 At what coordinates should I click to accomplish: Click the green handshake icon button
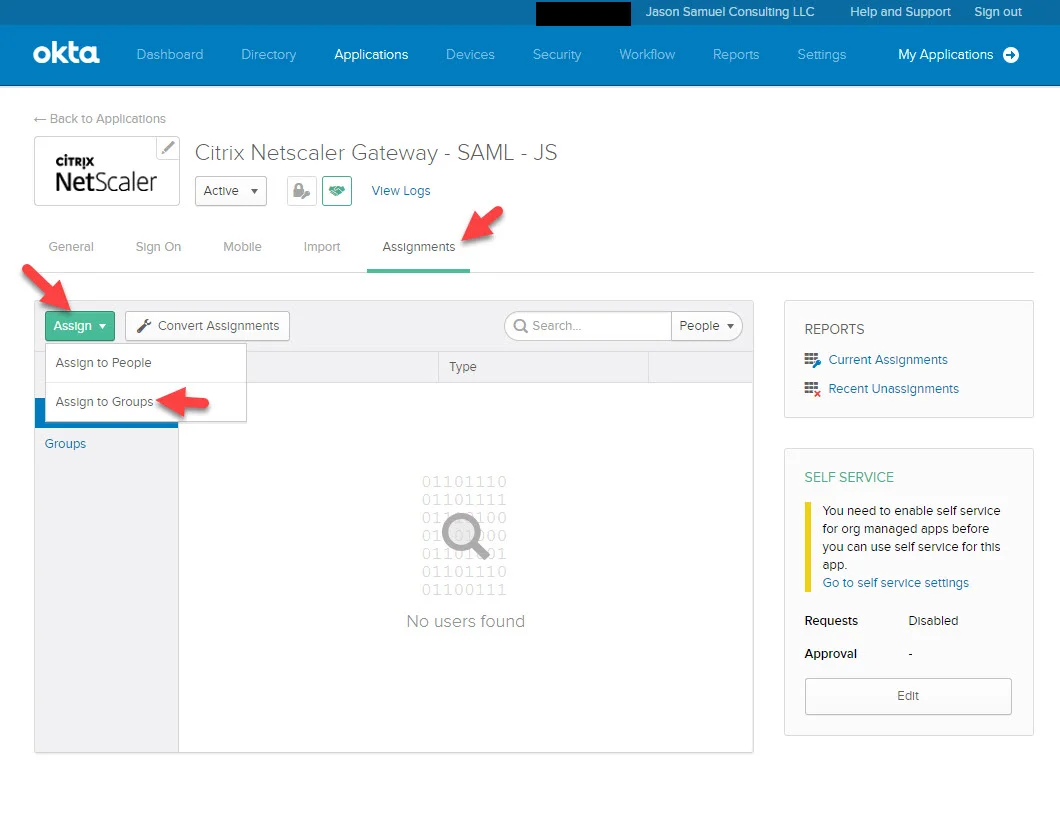[x=337, y=191]
